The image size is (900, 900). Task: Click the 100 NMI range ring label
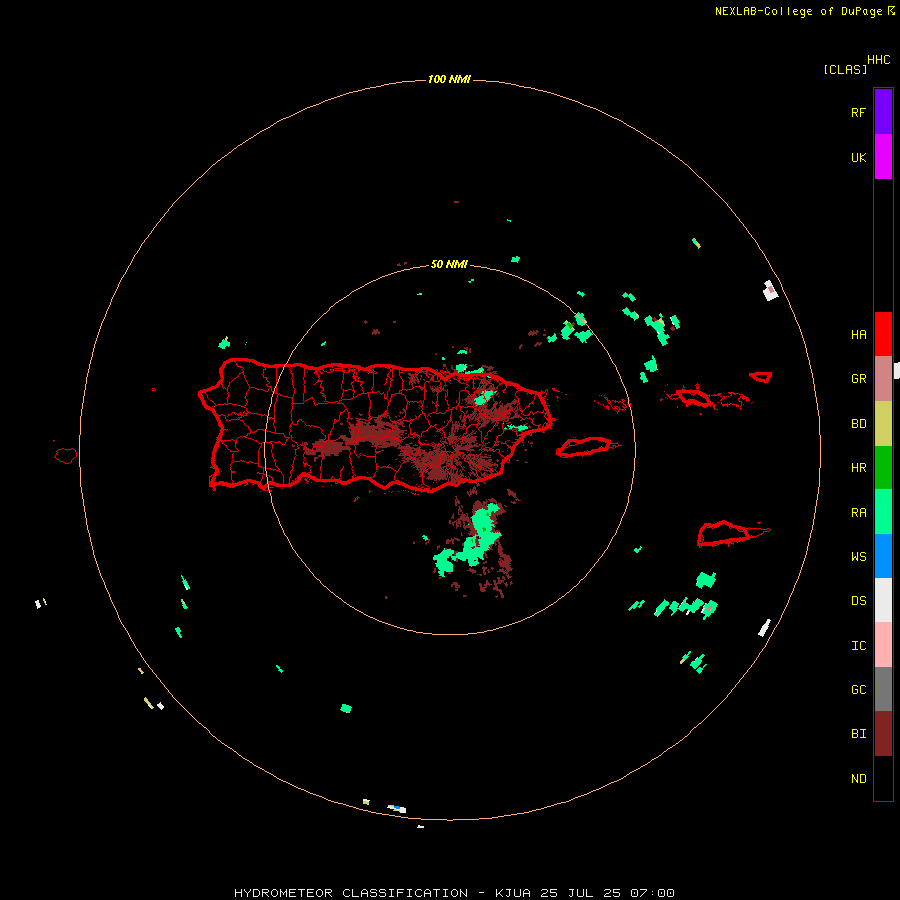click(449, 79)
